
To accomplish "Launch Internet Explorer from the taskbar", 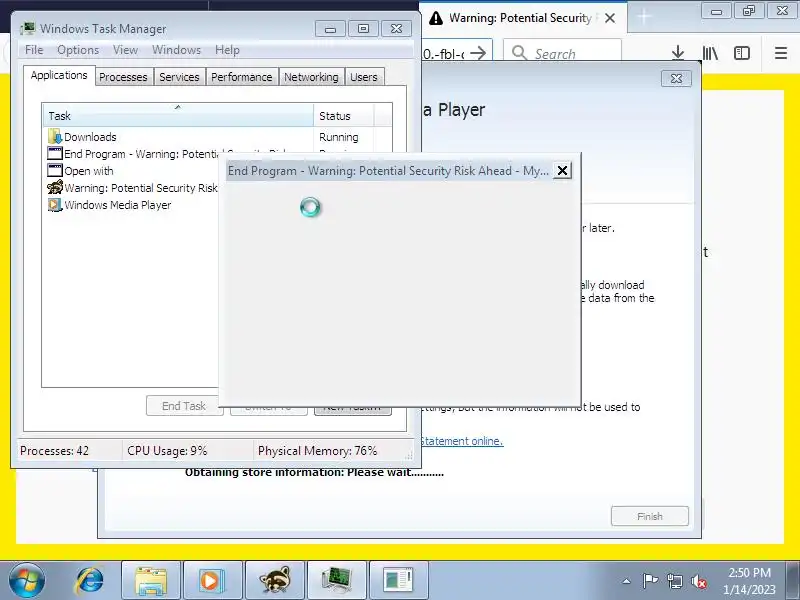I will pyautogui.click(x=89, y=581).
